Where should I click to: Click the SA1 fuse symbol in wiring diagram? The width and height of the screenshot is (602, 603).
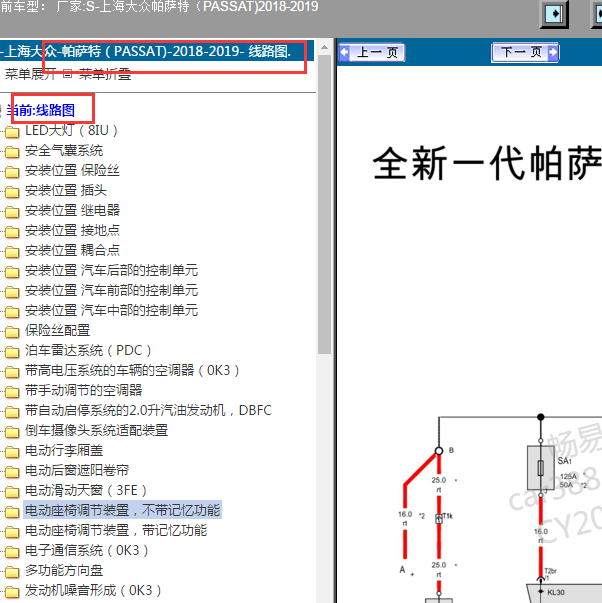click(540, 468)
